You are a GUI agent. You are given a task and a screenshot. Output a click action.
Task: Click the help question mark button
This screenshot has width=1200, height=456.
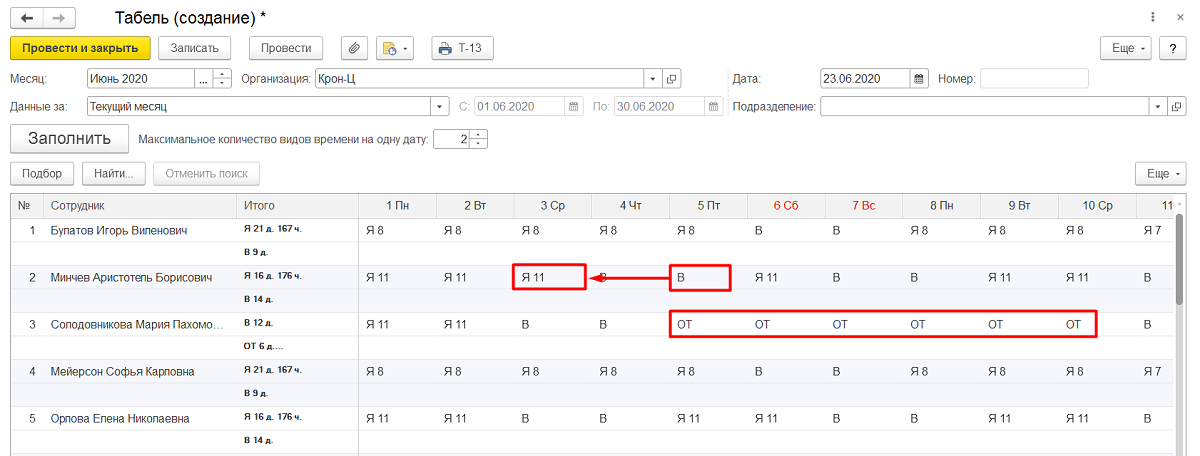click(1172, 48)
